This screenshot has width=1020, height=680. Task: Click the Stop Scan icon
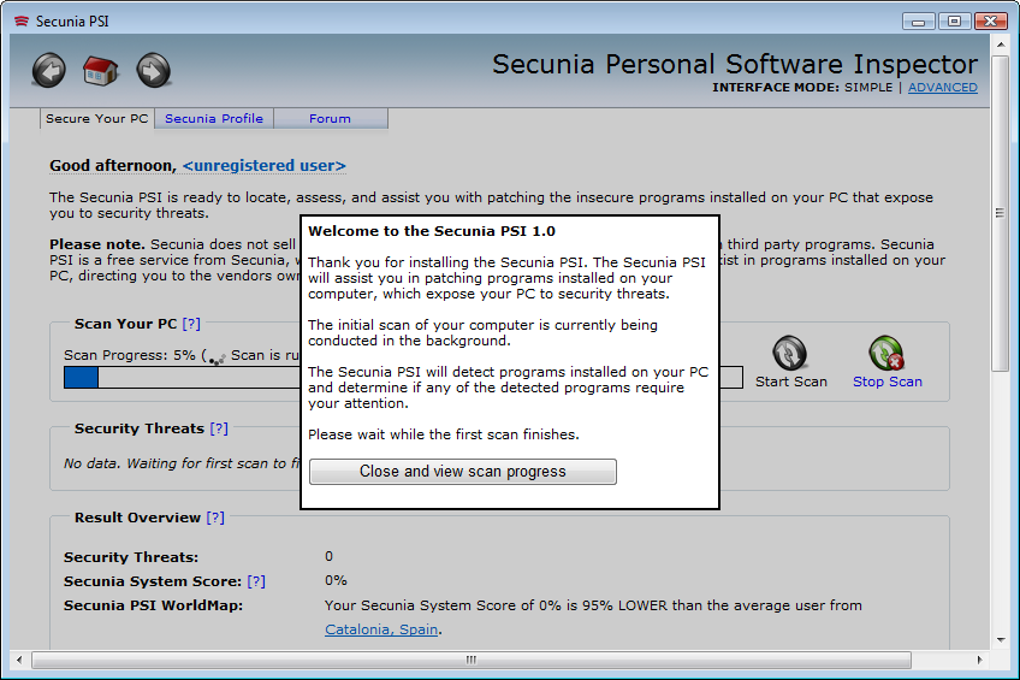pos(886,354)
